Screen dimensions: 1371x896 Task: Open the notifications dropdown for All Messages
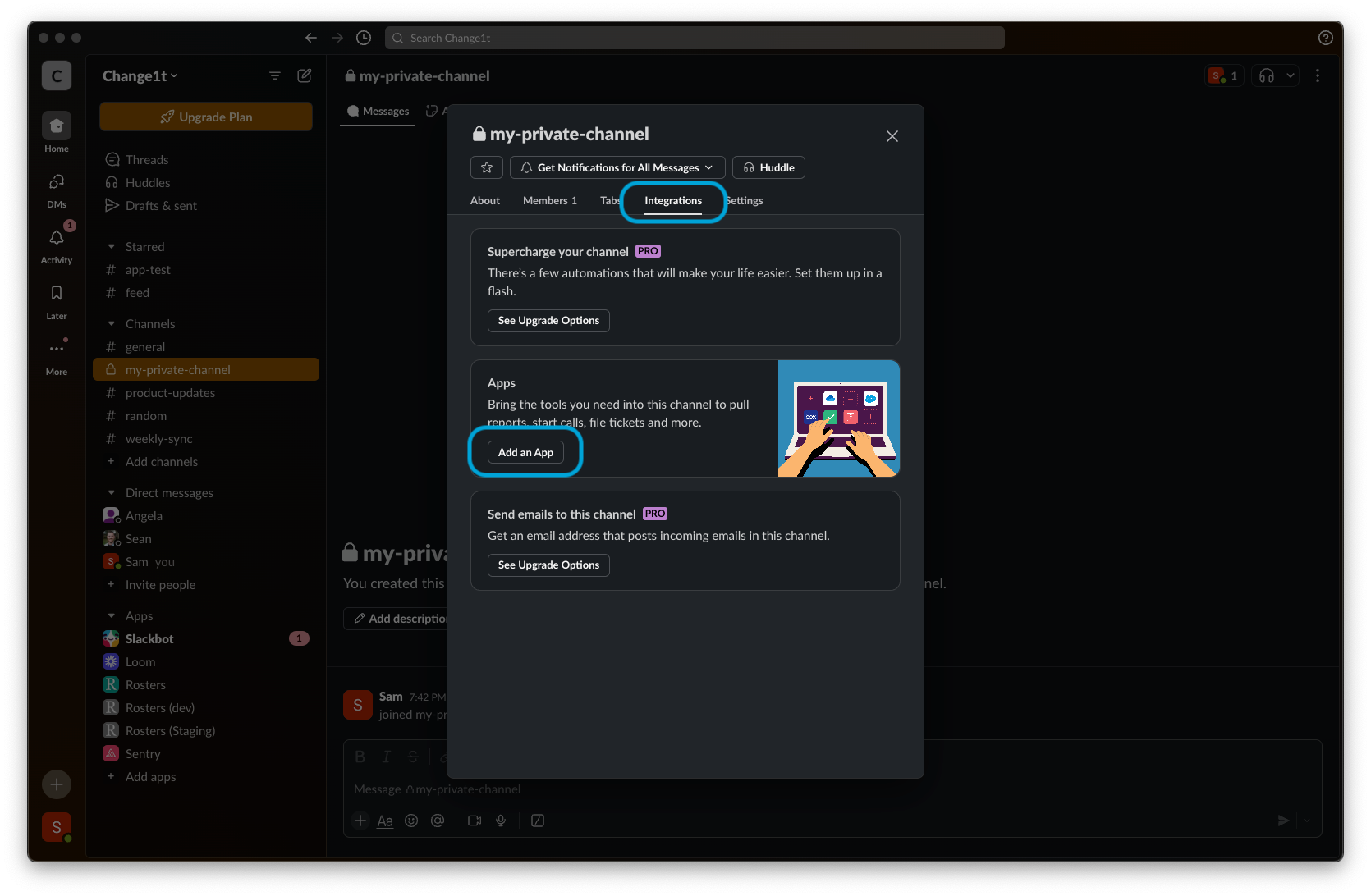[x=617, y=167]
